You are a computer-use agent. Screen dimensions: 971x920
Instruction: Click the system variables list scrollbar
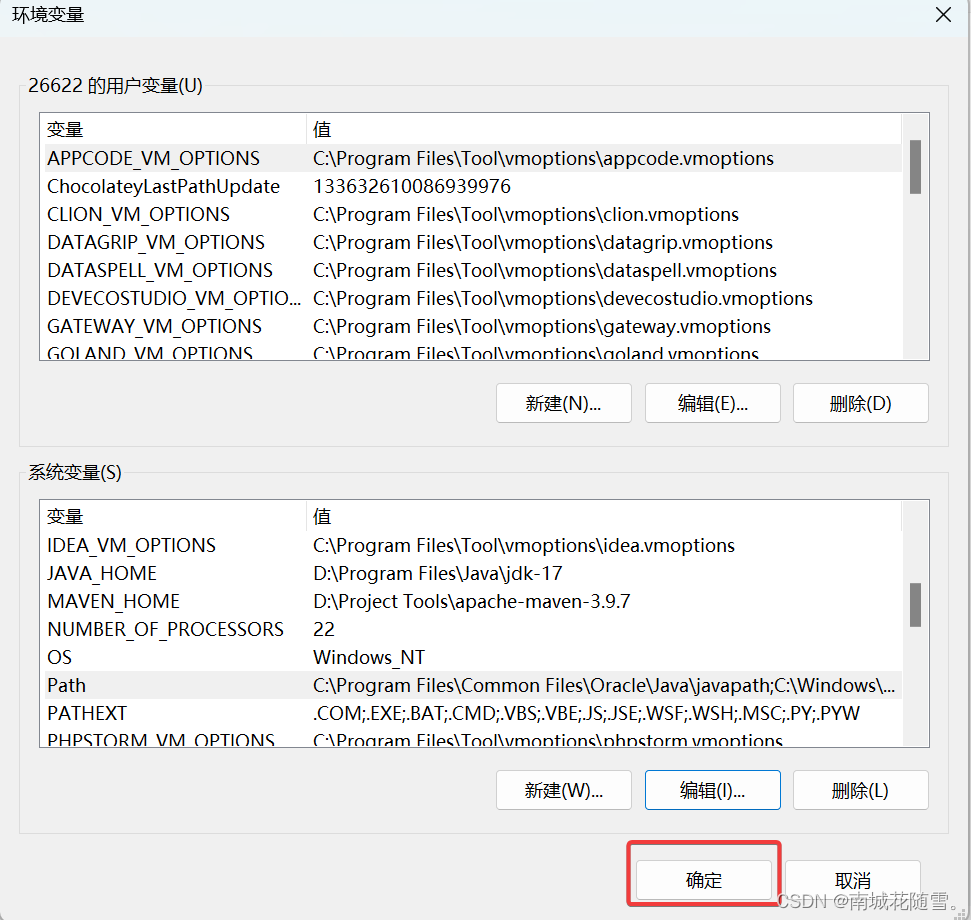point(914,605)
